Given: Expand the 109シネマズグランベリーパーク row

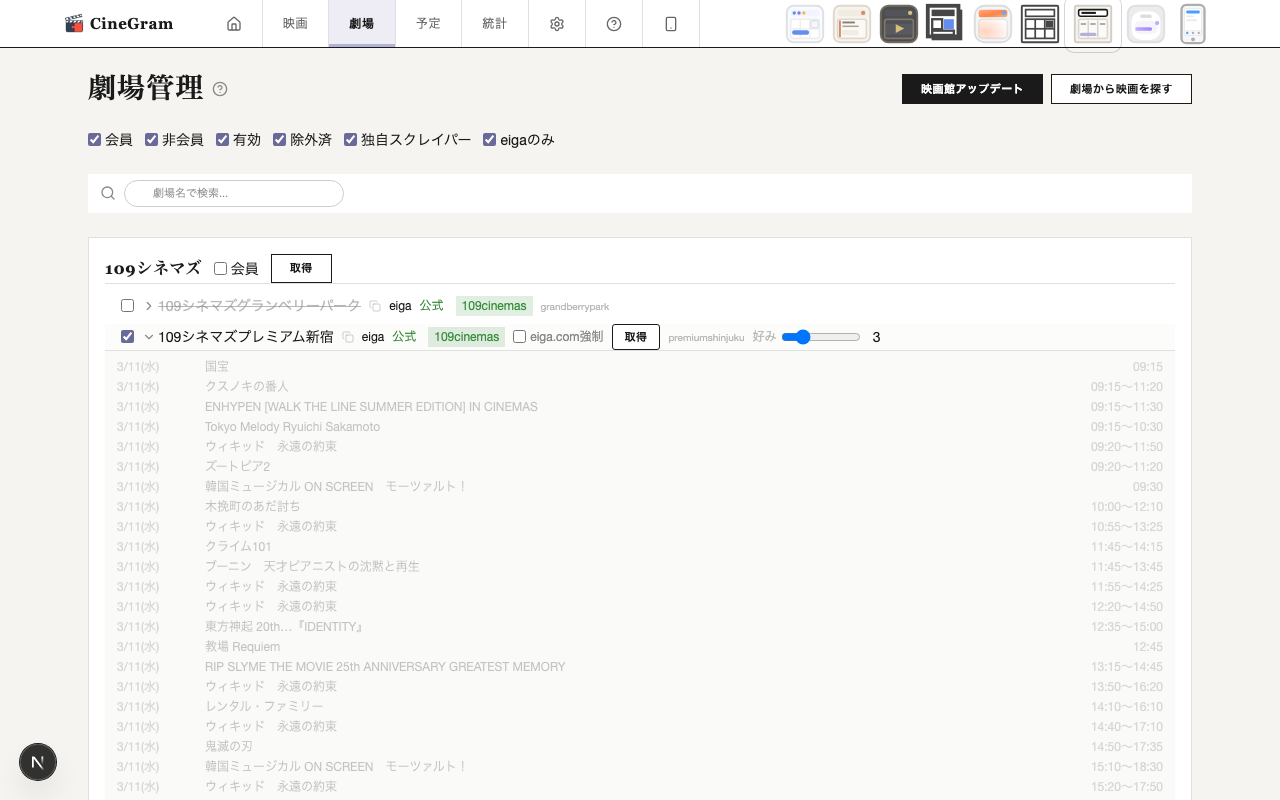Looking at the screenshot, I should click(x=147, y=305).
